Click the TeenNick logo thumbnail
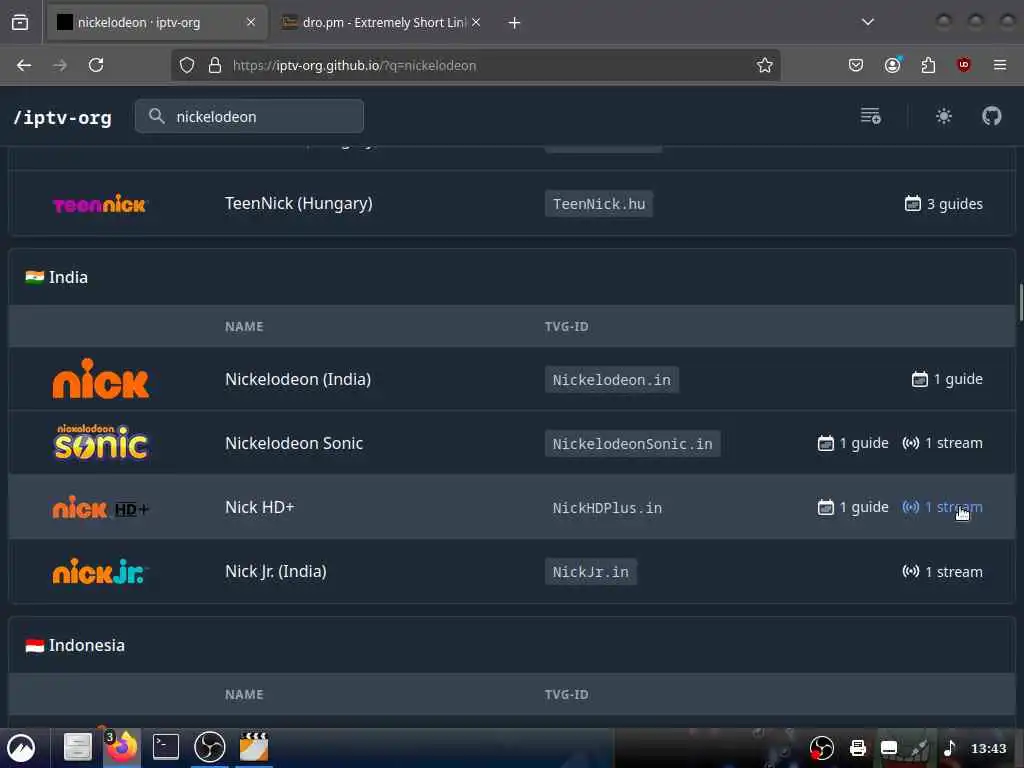Screen dimensions: 1024x768 100,204
